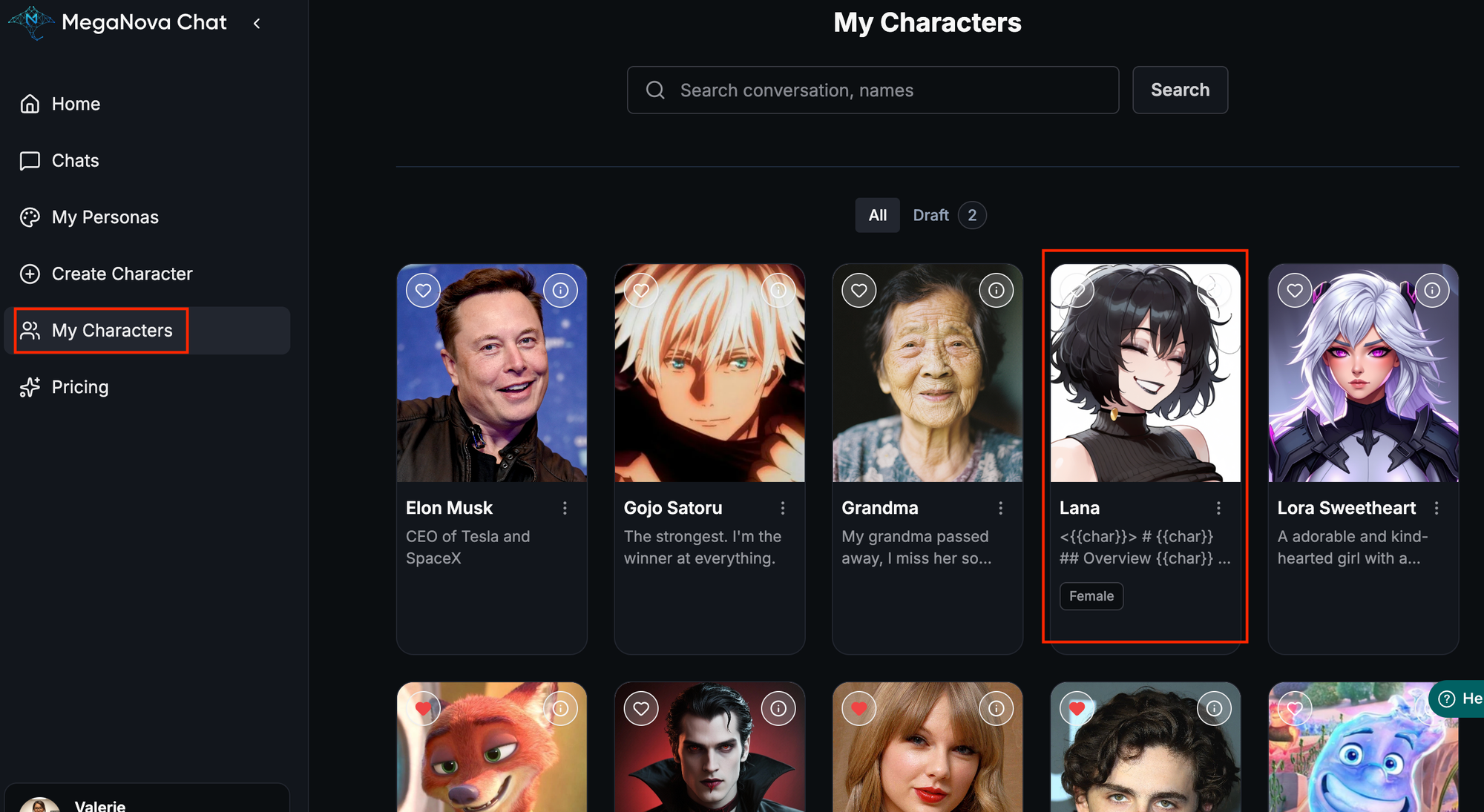View info for Grandma character
The image size is (1484, 812).
point(996,291)
